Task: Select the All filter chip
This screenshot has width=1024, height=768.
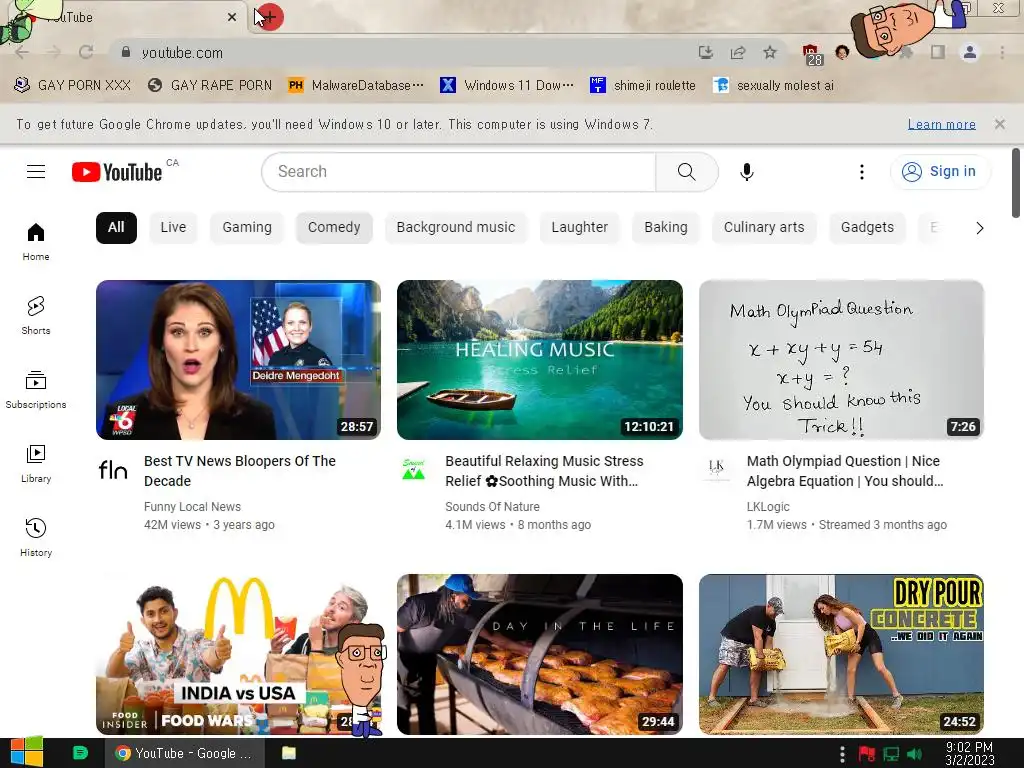Action: point(116,227)
